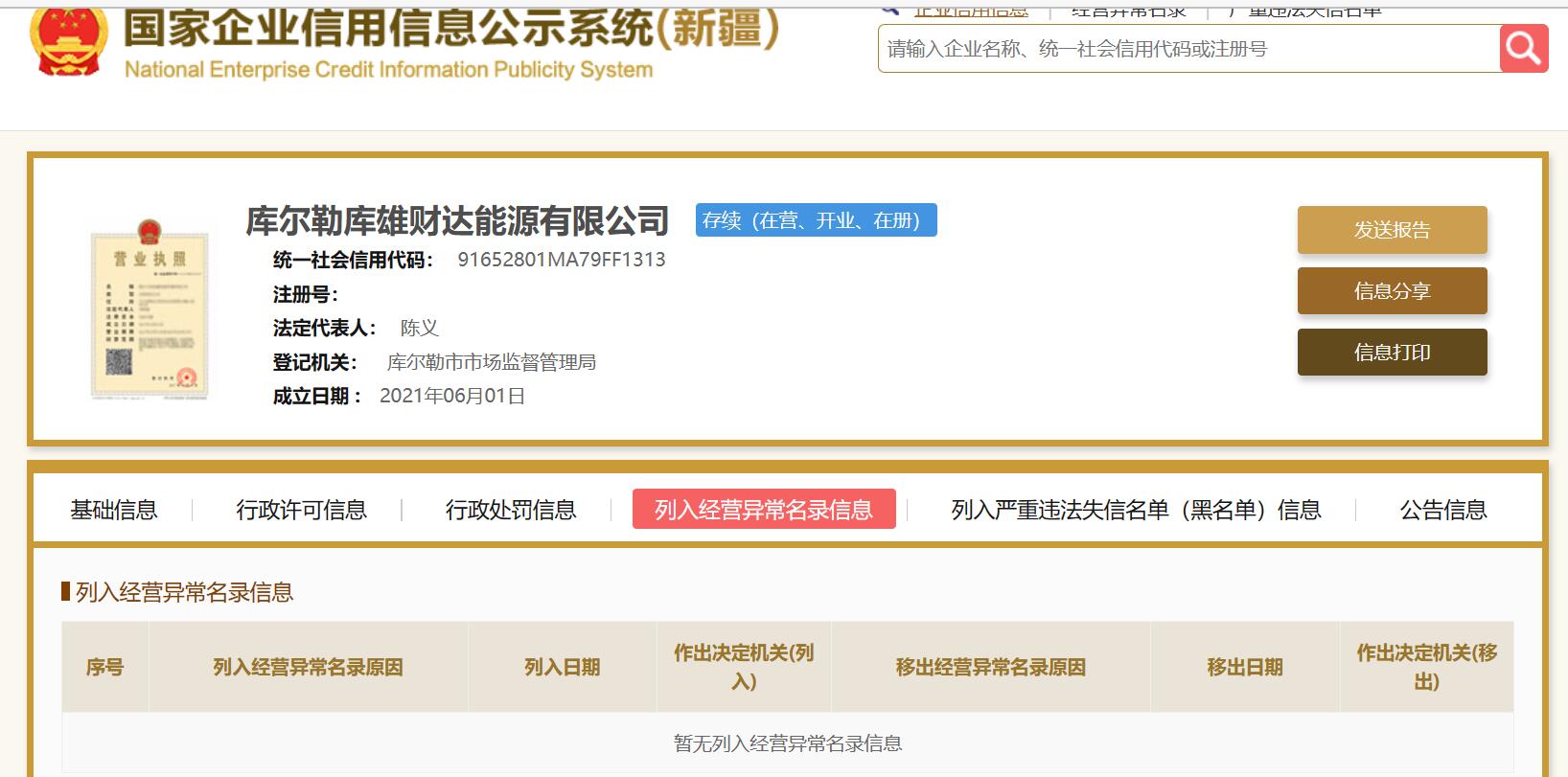The image size is (1568, 777).
Task: Click the red magnifier search button
Action: pyautogui.click(x=1523, y=48)
